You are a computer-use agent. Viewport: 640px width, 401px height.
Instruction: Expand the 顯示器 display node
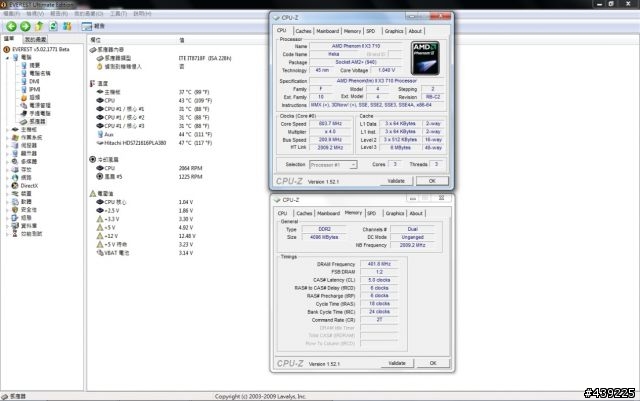click(7, 154)
